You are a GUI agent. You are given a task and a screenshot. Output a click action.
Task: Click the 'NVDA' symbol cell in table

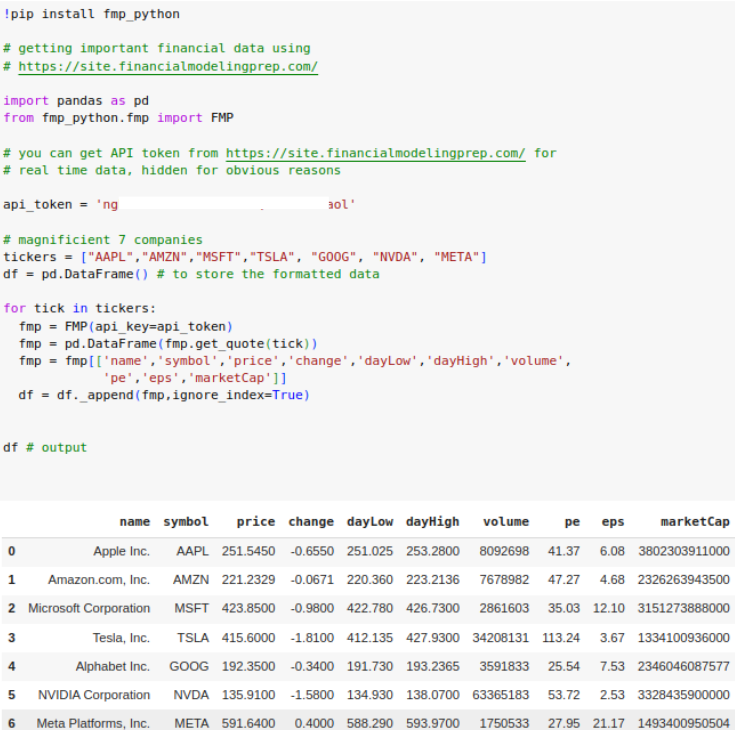pyautogui.click(x=191, y=695)
